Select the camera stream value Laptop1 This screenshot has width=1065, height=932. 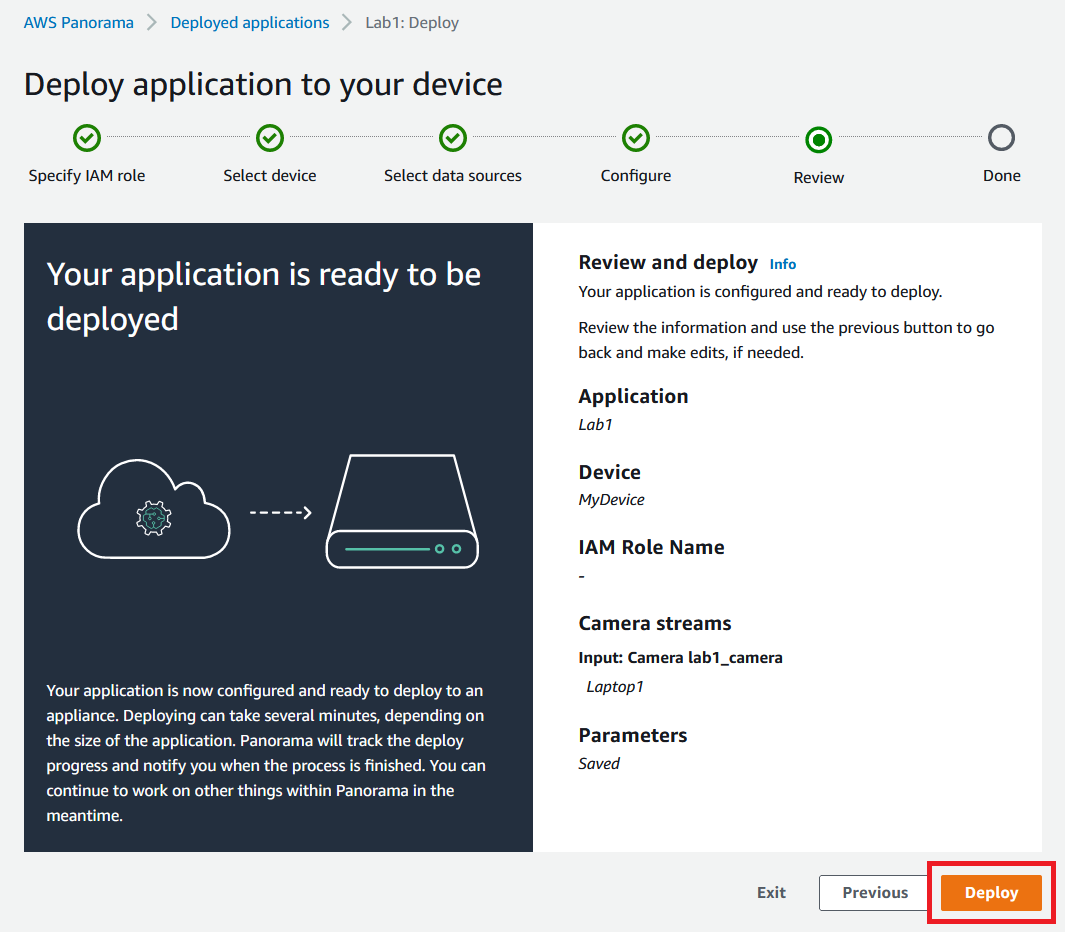615,687
